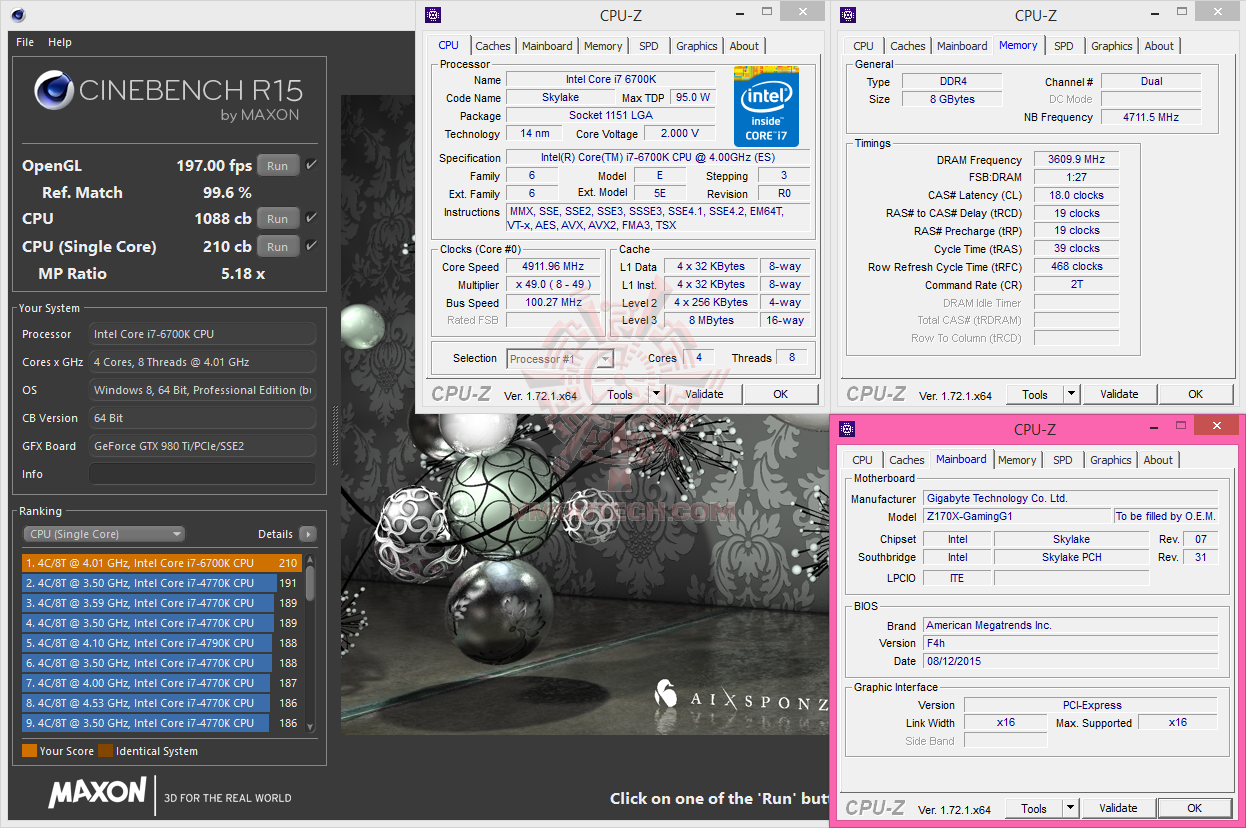The width and height of the screenshot is (1246, 828).
Task: Select Caches tab in Mainboard window
Action: [x=907, y=460]
